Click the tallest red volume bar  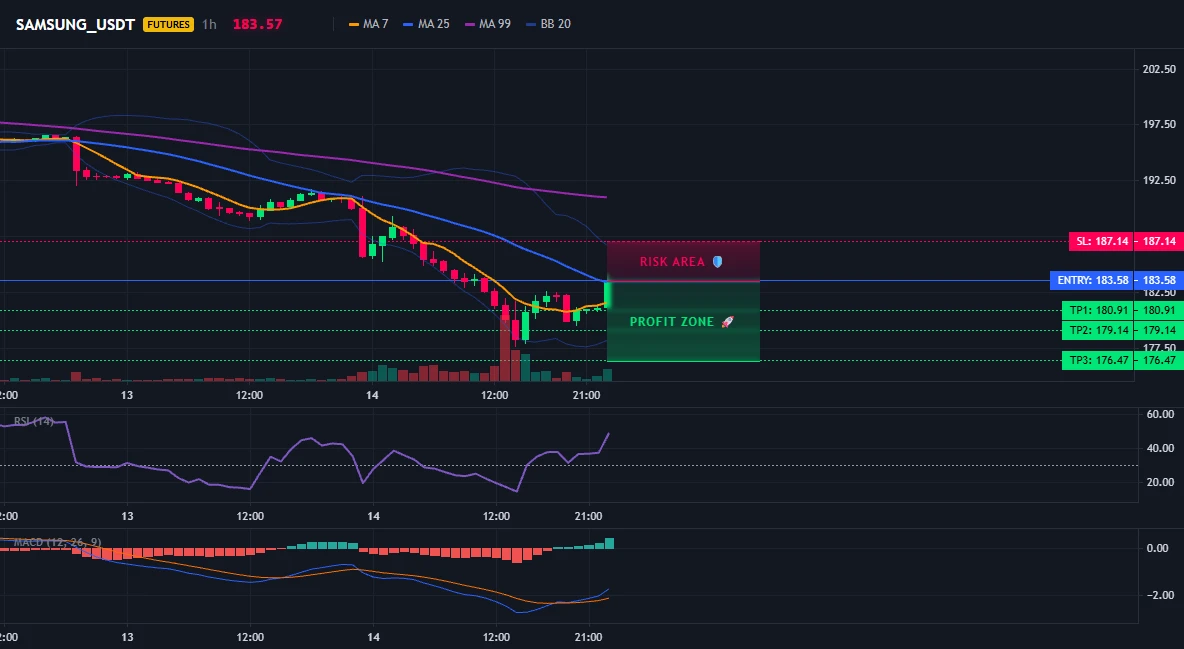click(x=504, y=349)
